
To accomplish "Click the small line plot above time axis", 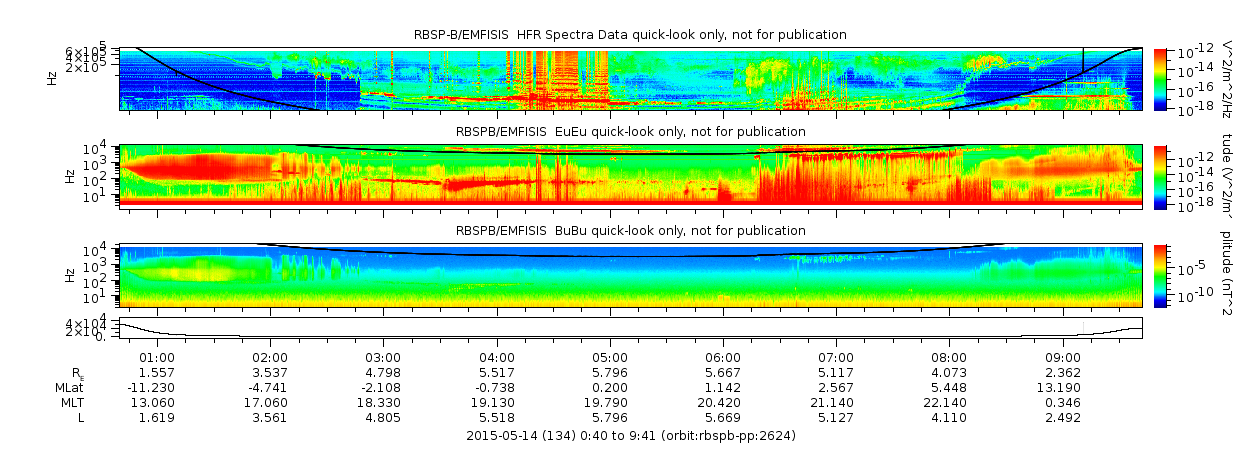I will (630, 327).
